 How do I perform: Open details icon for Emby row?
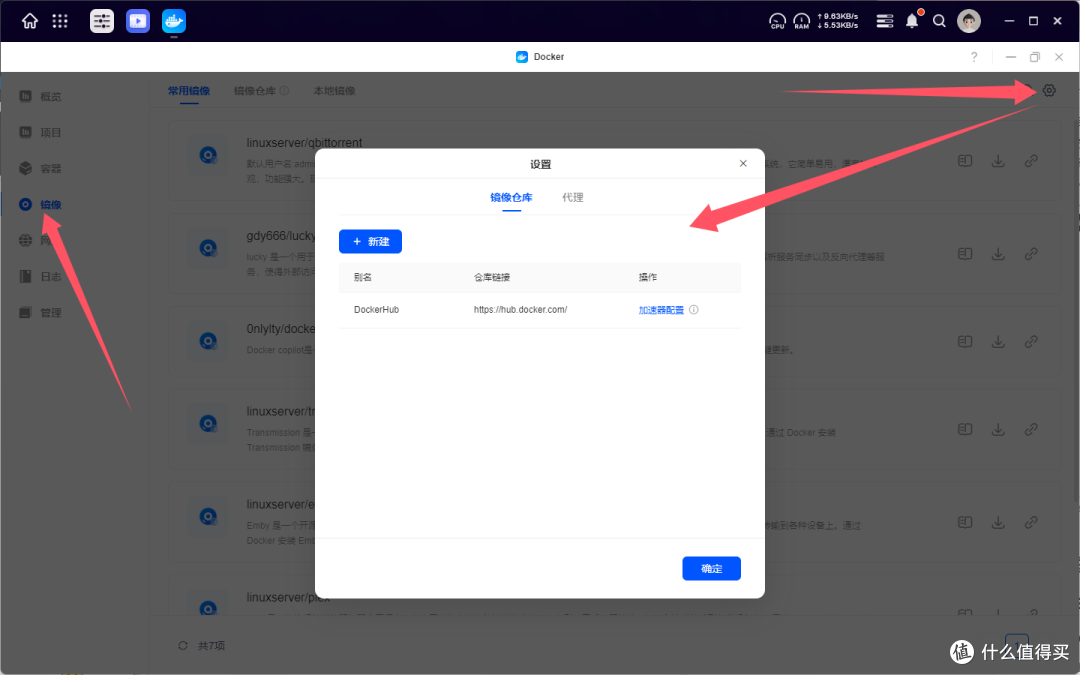point(965,522)
